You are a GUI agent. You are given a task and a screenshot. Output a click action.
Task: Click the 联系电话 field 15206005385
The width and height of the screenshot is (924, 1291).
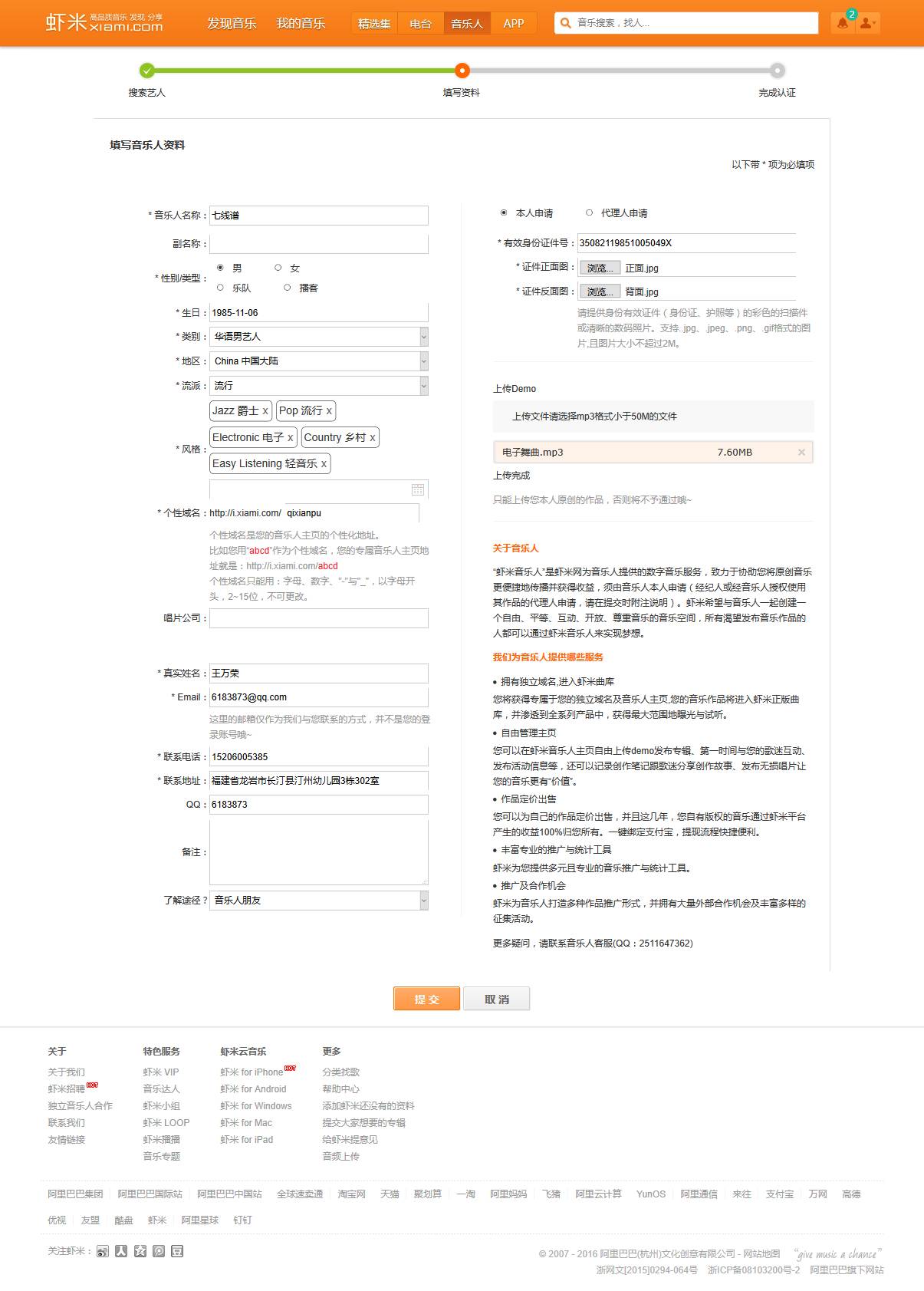(319, 757)
